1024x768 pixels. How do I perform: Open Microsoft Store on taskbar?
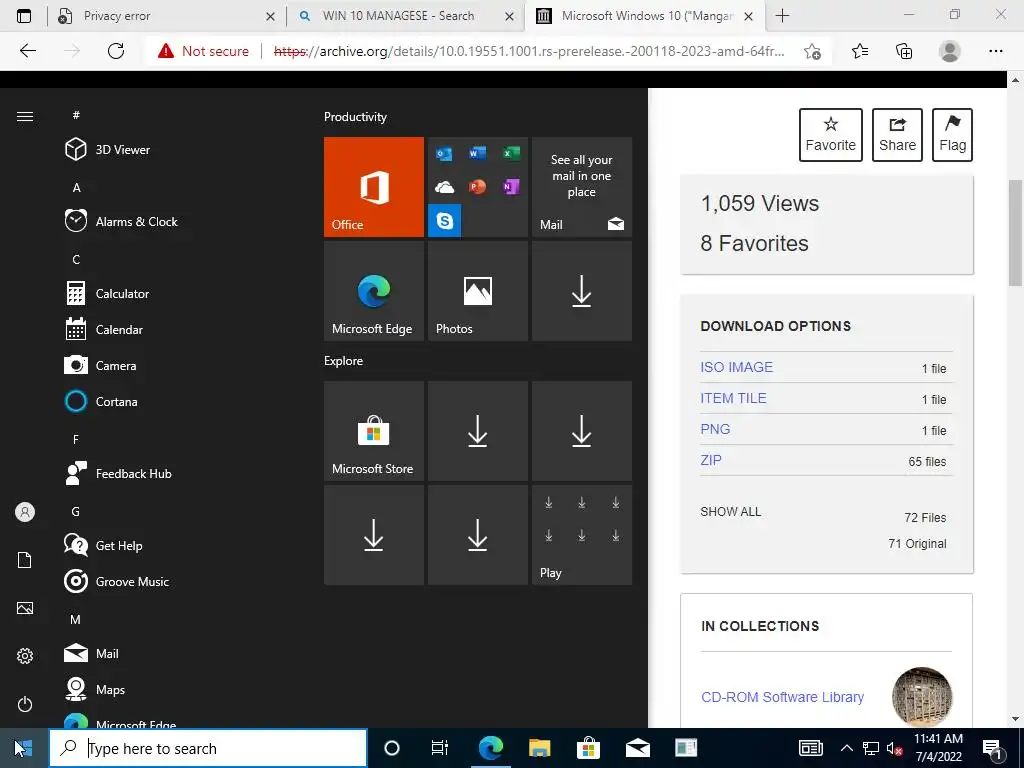pyautogui.click(x=588, y=748)
